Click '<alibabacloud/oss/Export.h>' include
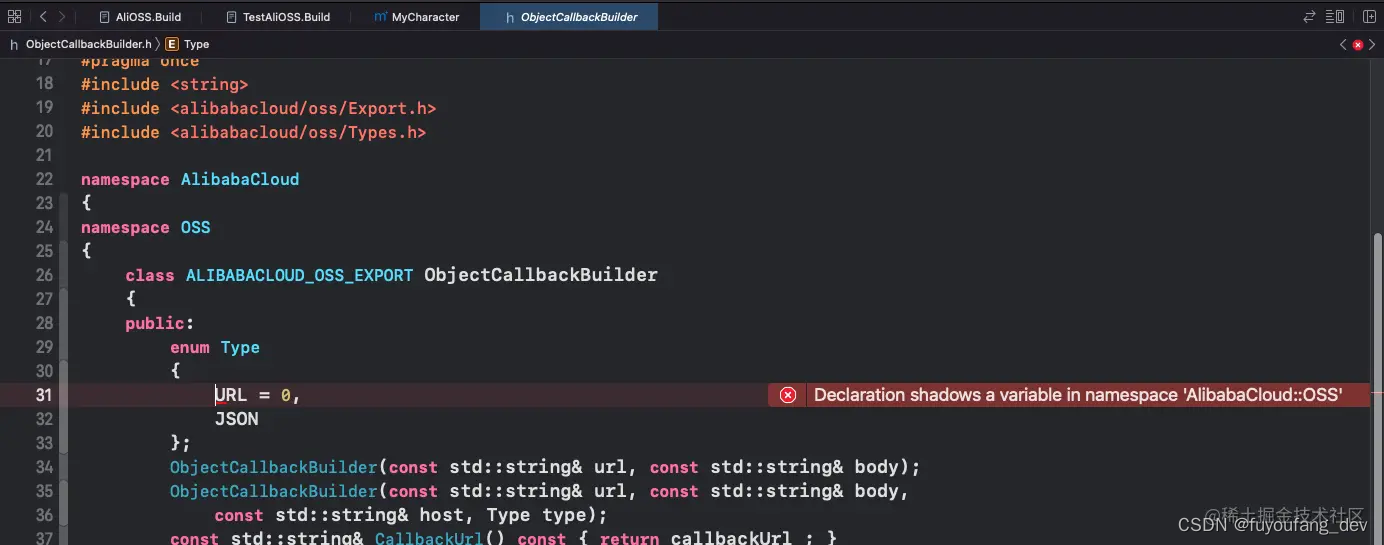This screenshot has width=1384, height=545. pos(303,108)
